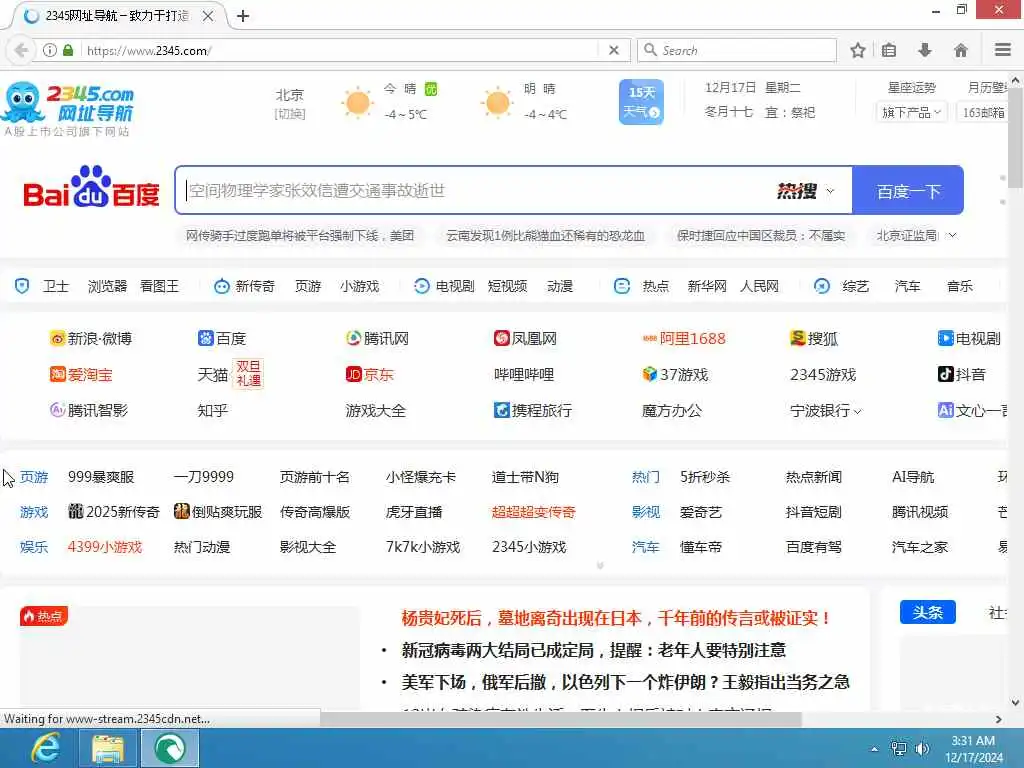The image size is (1024, 768).
Task: Show hidden tray icons arrow
Action: click(x=874, y=749)
